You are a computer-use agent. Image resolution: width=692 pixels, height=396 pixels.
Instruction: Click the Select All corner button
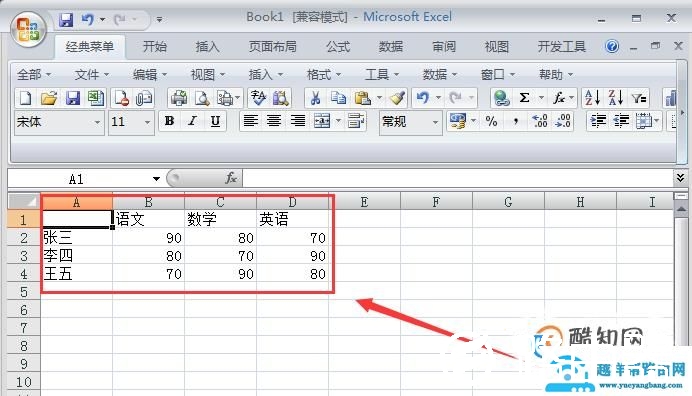click(24, 202)
